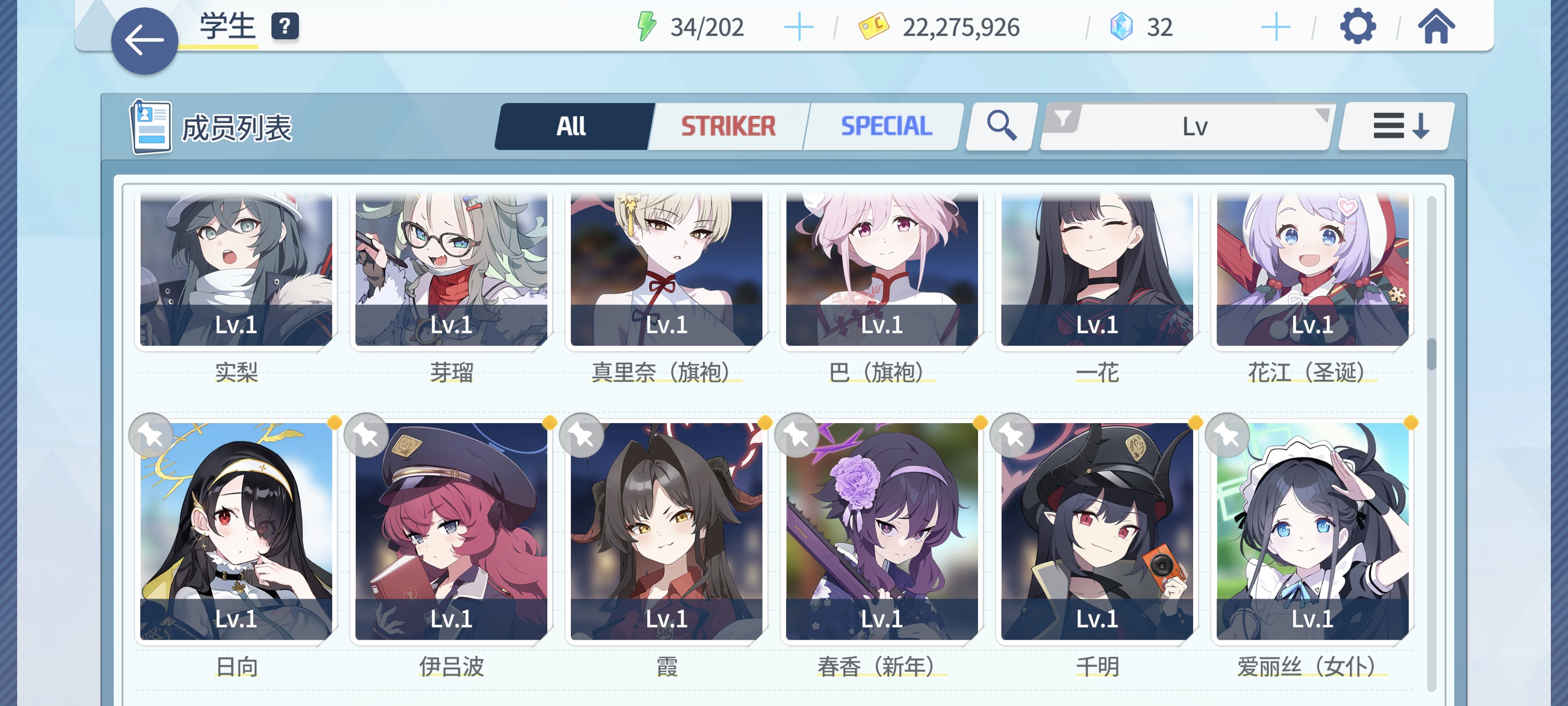This screenshot has width=1568, height=706.
Task: Open the student search magnifier
Action: (1001, 126)
